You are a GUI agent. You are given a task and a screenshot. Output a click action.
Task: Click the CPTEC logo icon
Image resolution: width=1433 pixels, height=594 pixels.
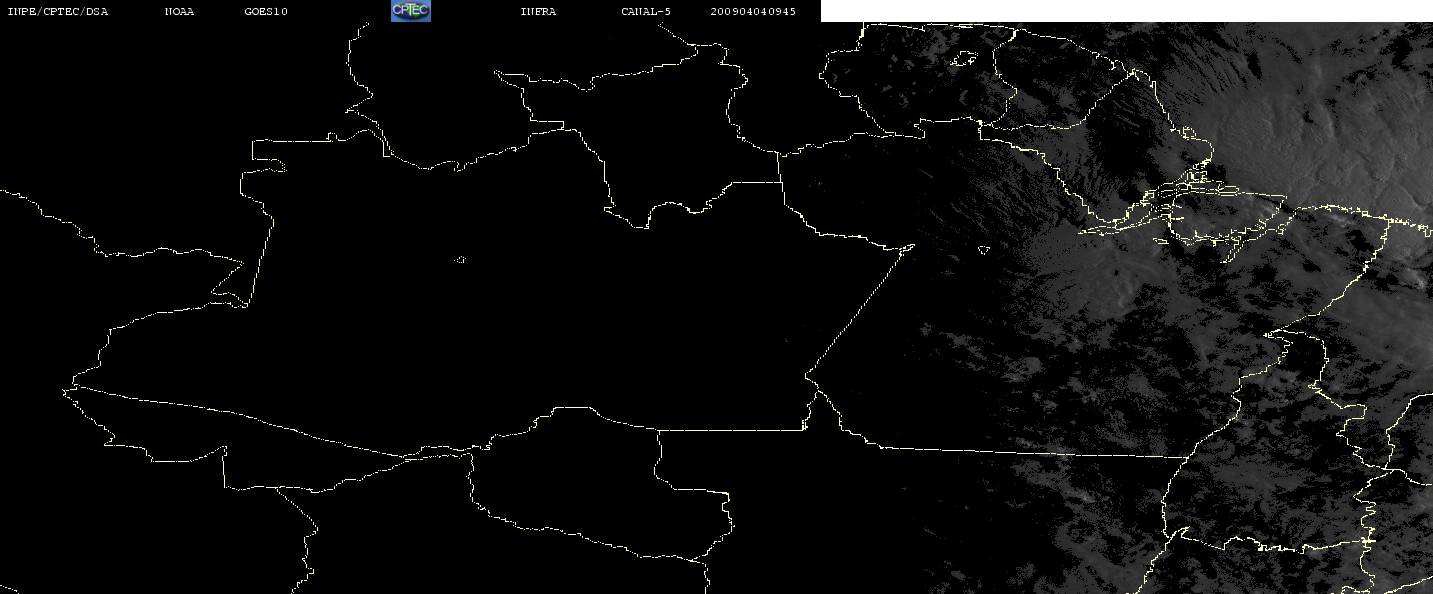click(x=410, y=11)
